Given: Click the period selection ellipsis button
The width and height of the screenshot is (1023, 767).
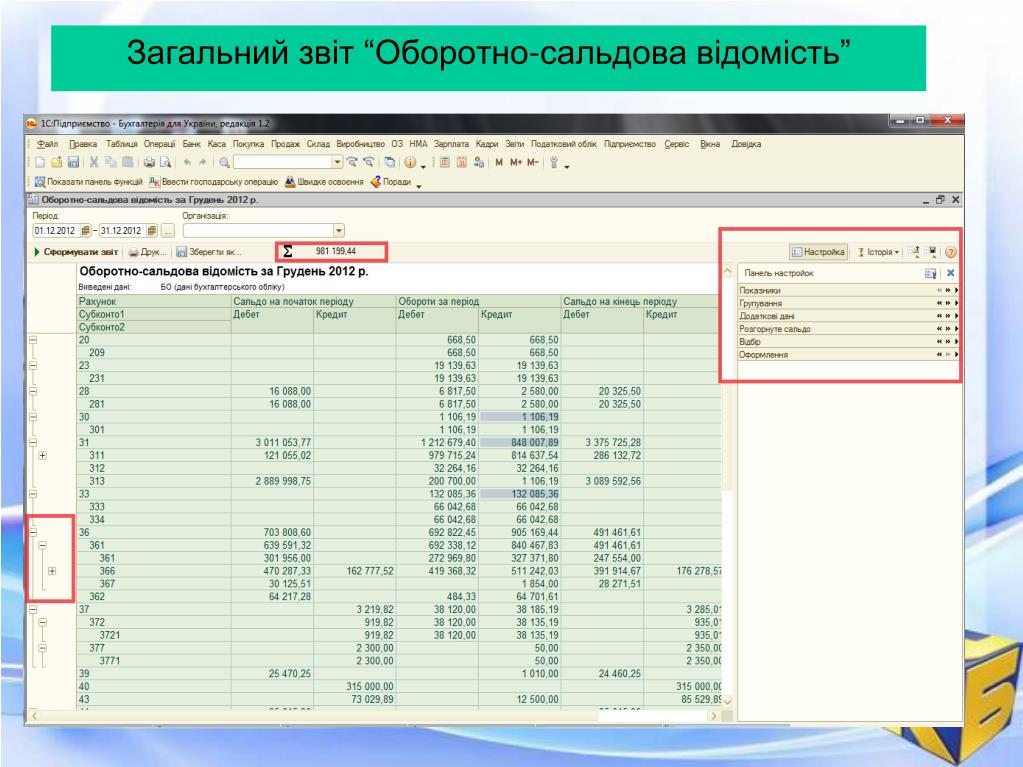Looking at the screenshot, I should (168, 231).
